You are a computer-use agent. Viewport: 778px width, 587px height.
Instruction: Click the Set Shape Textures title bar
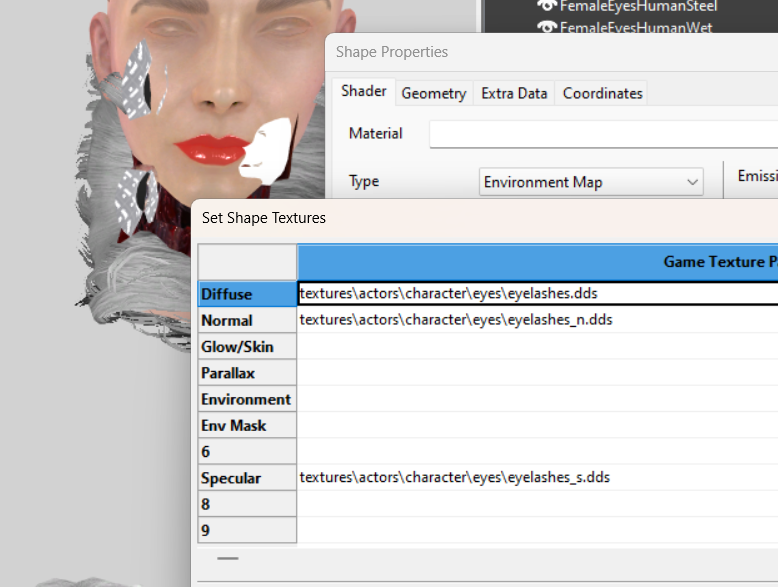(484, 218)
